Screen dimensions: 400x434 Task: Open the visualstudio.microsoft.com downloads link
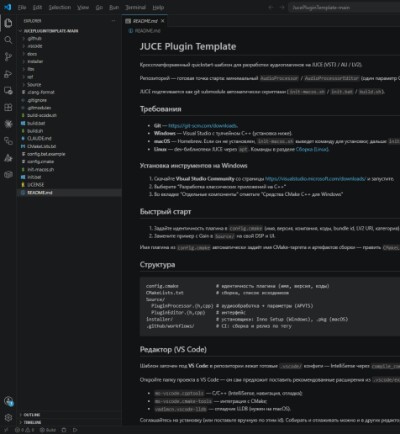315,179
